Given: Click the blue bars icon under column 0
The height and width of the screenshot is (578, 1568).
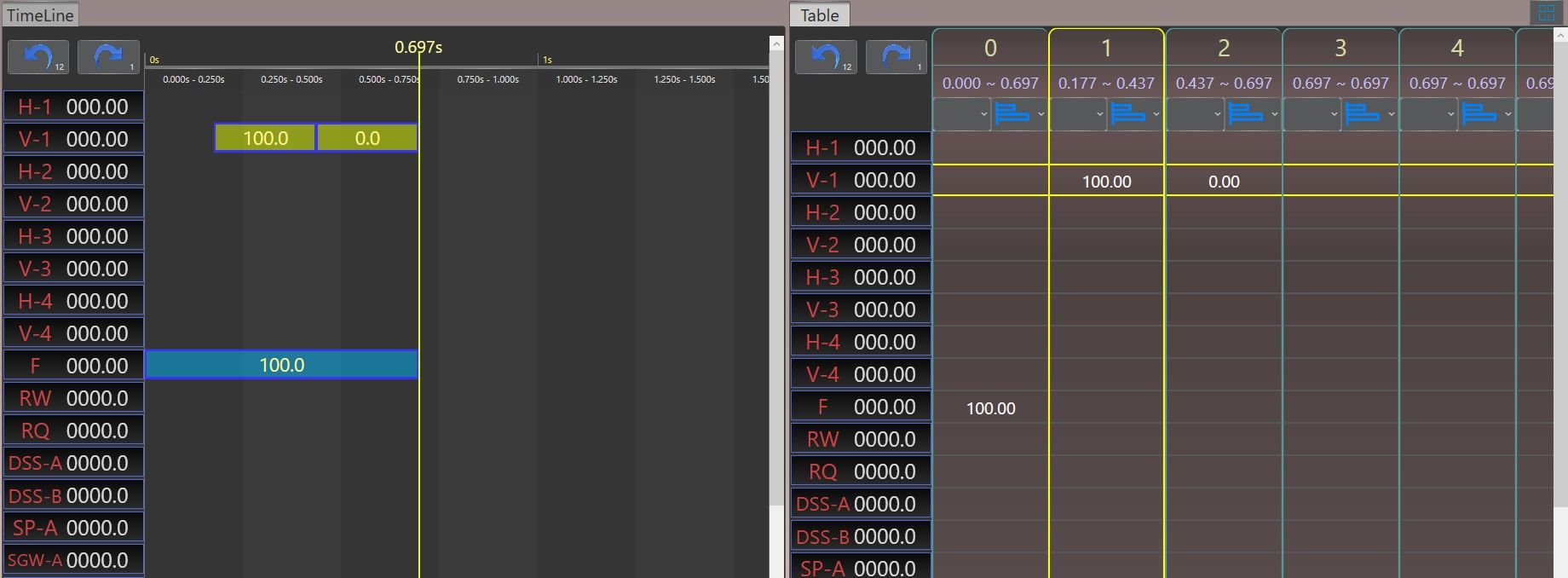Looking at the screenshot, I should pyautogui.click(x=1012, y=114).
